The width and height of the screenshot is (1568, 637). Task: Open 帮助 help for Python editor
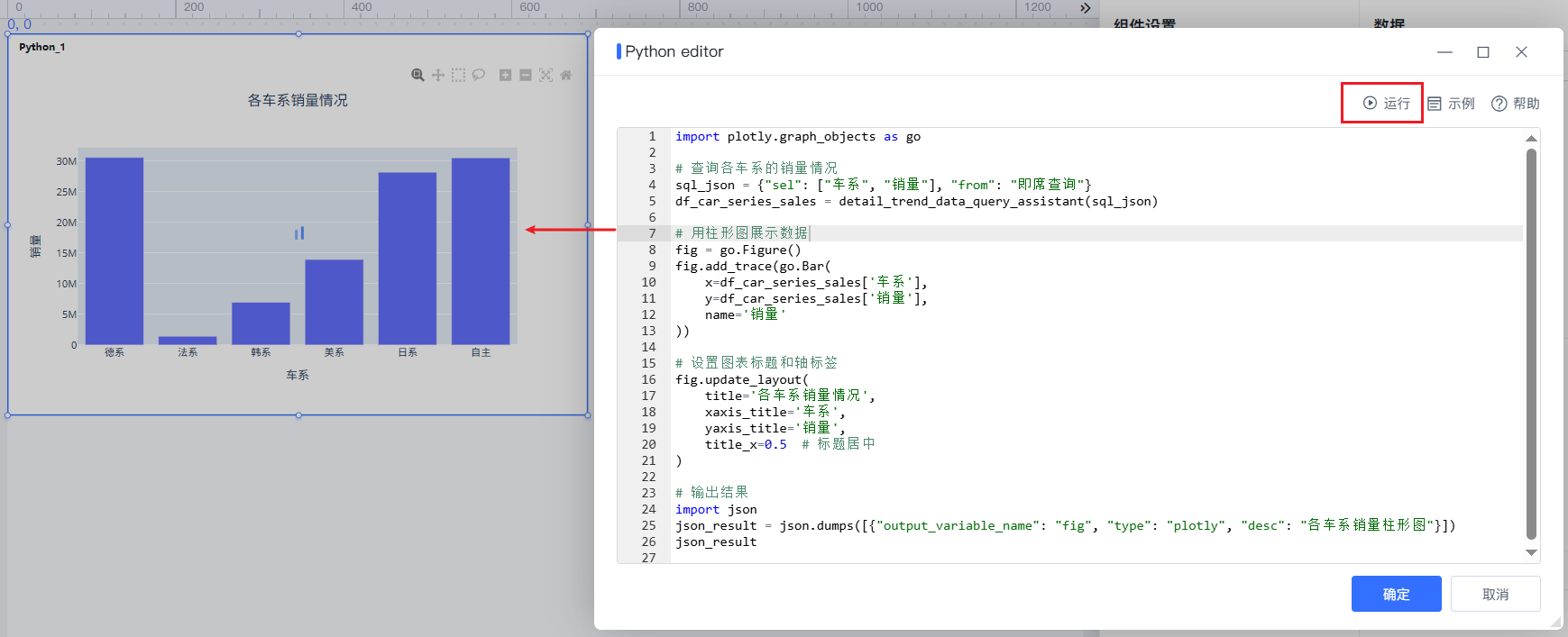1516,104
